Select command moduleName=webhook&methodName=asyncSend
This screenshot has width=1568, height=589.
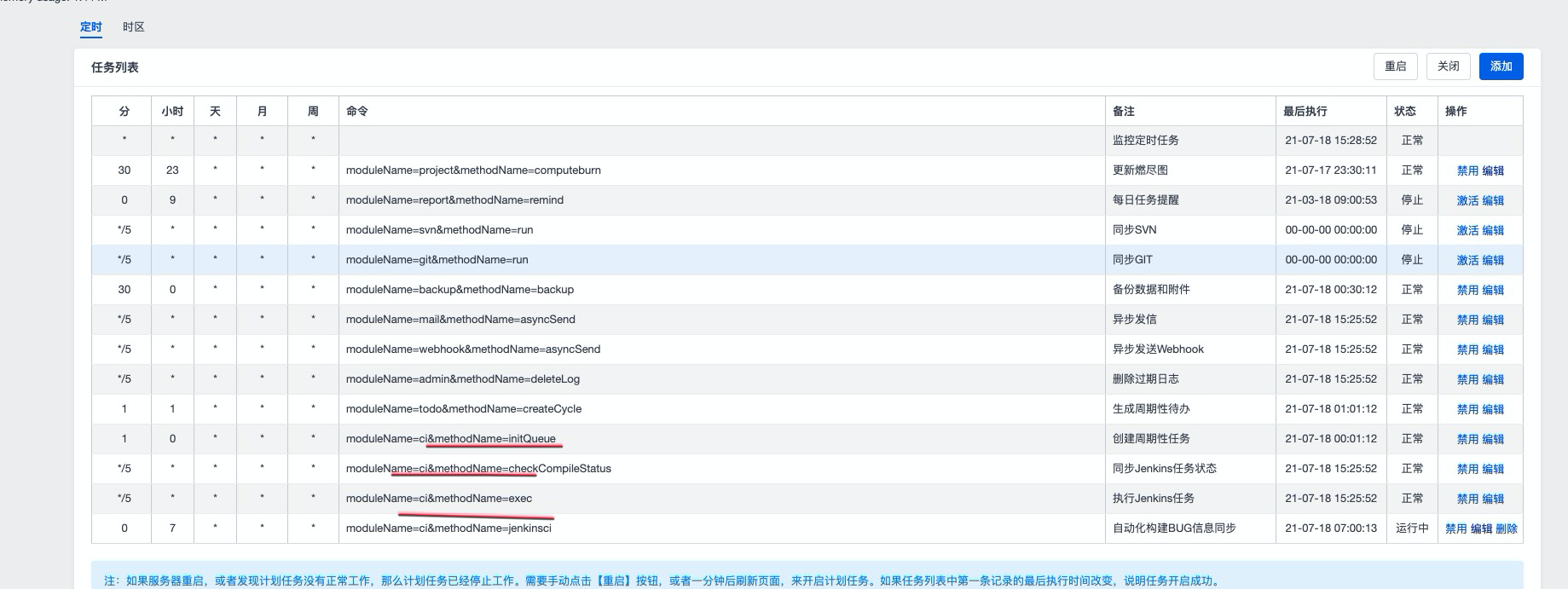[x=473, y=349]
